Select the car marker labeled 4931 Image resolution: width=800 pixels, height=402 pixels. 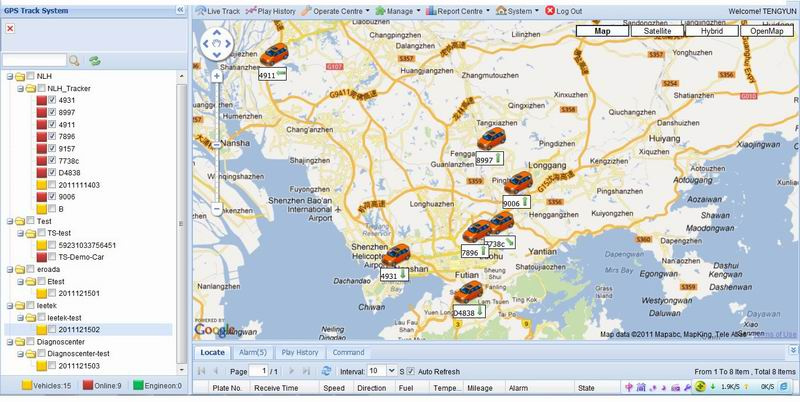[396, 255]
